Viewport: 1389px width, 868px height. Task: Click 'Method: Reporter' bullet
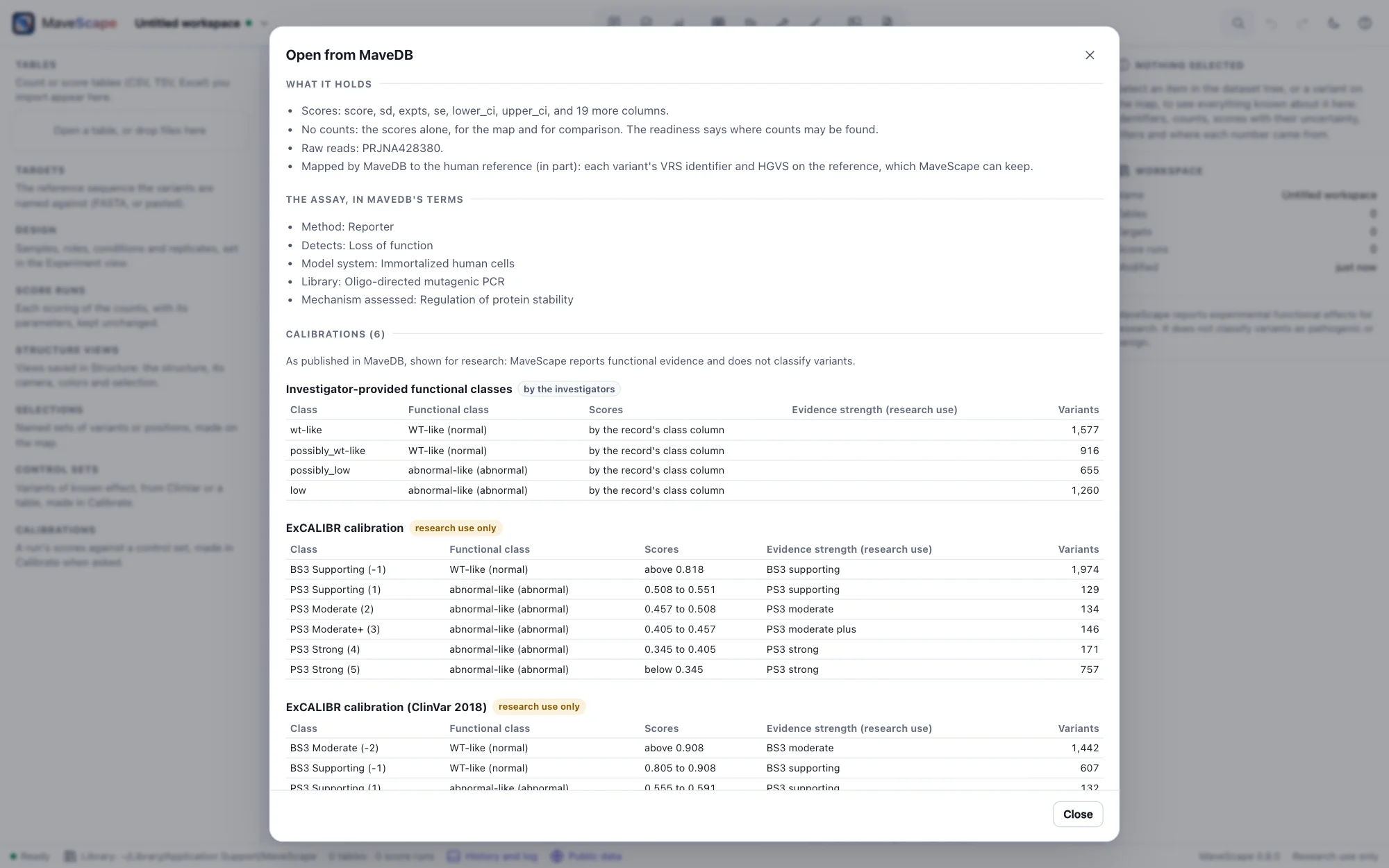[x=347, y=226]
